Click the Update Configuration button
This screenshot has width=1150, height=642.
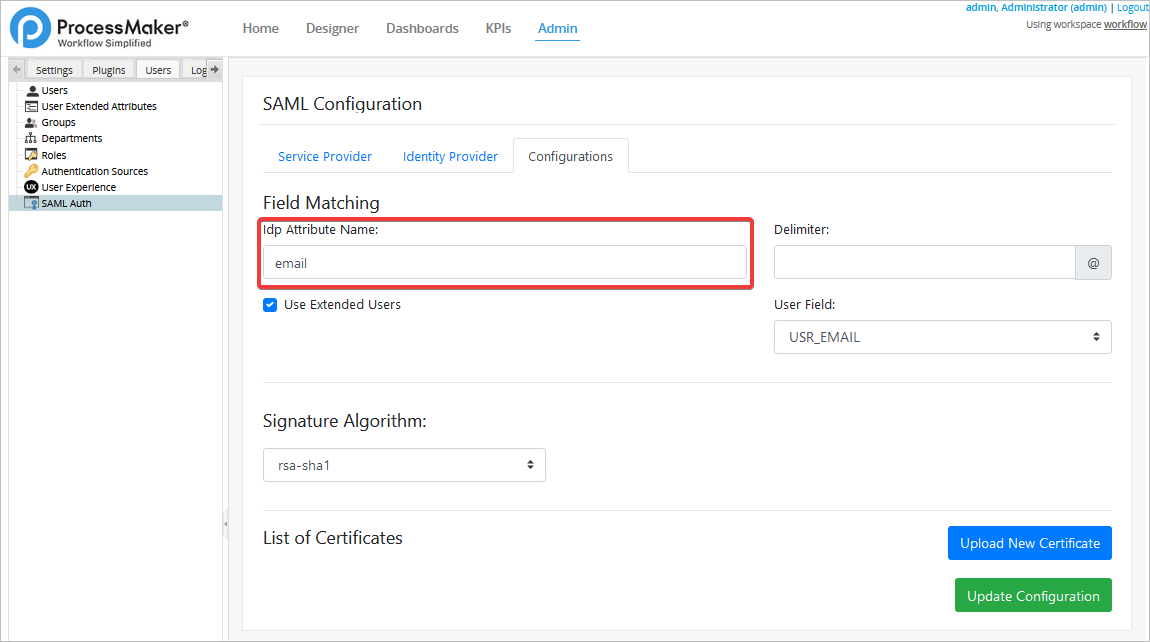click(x=1033, y=596)
